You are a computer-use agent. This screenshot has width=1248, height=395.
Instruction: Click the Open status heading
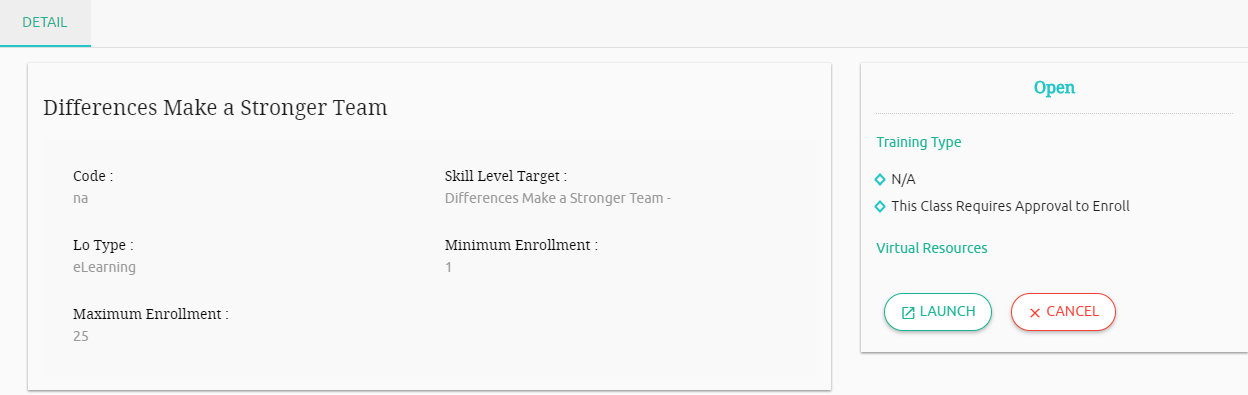1054,88
